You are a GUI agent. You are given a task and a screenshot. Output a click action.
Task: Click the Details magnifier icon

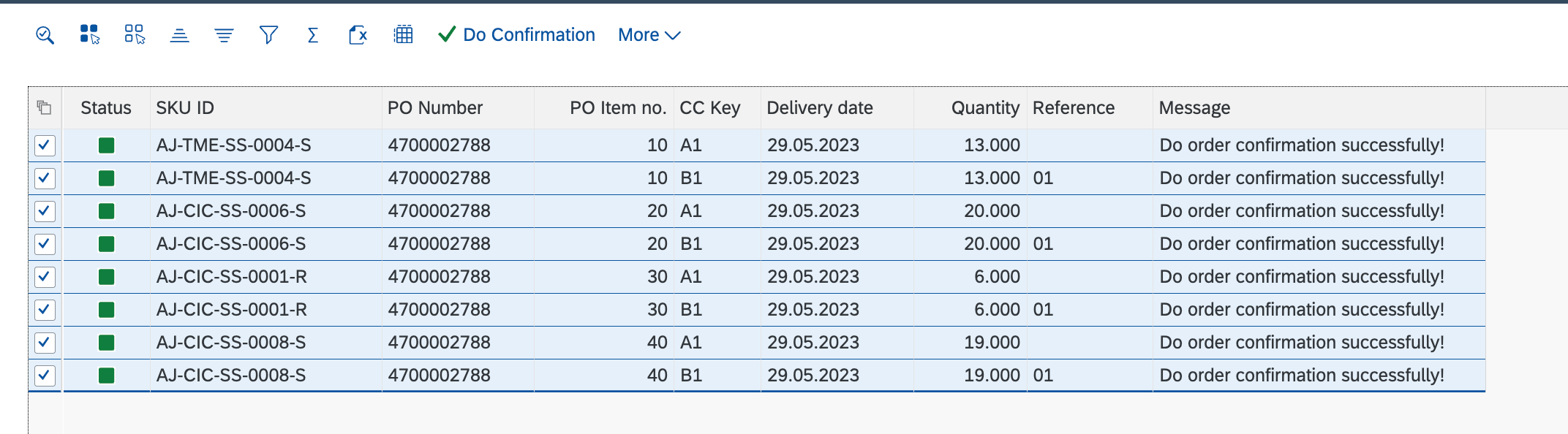click(x=45, y=35)
